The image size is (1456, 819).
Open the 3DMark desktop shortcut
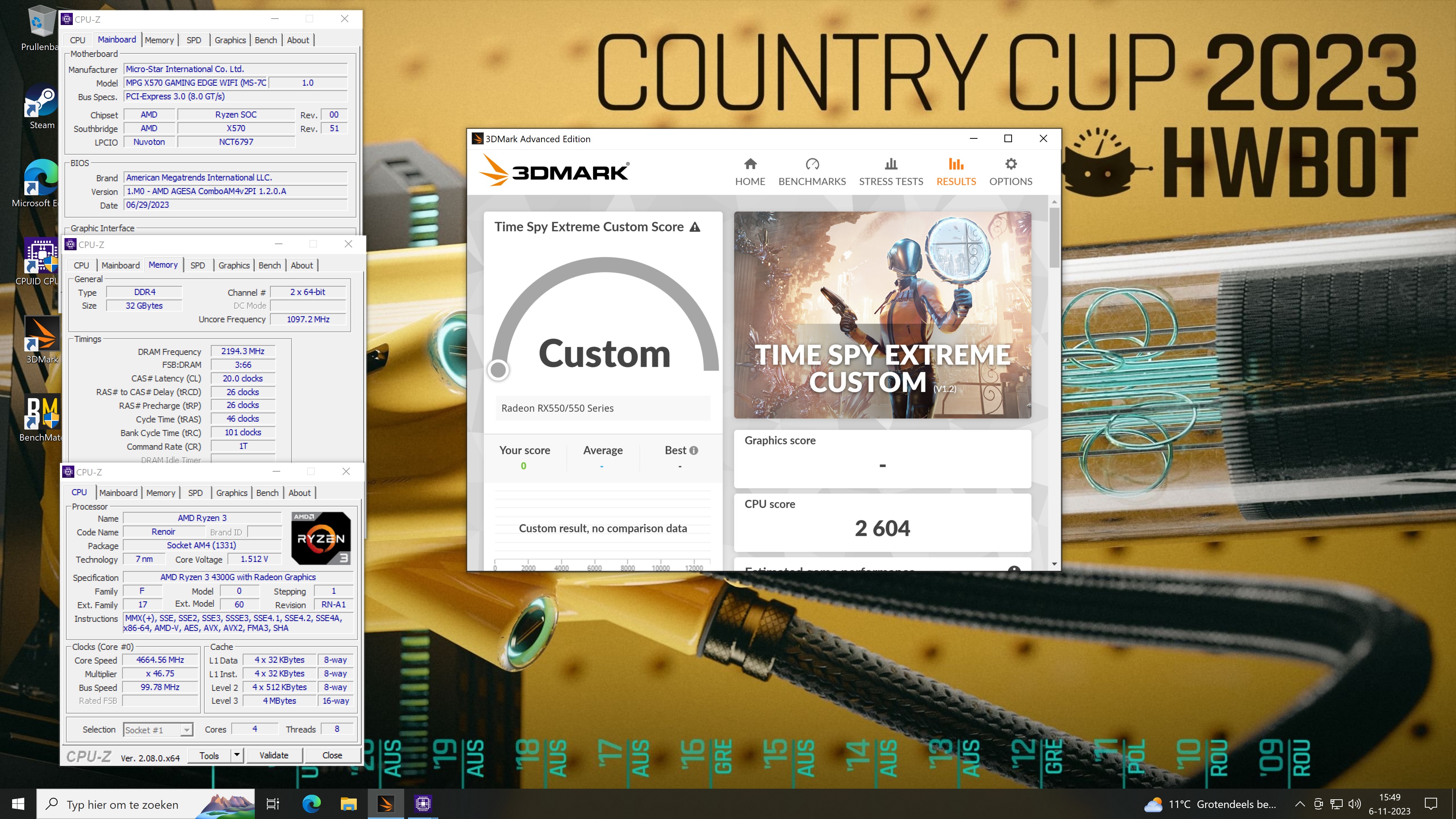(42, 339)
